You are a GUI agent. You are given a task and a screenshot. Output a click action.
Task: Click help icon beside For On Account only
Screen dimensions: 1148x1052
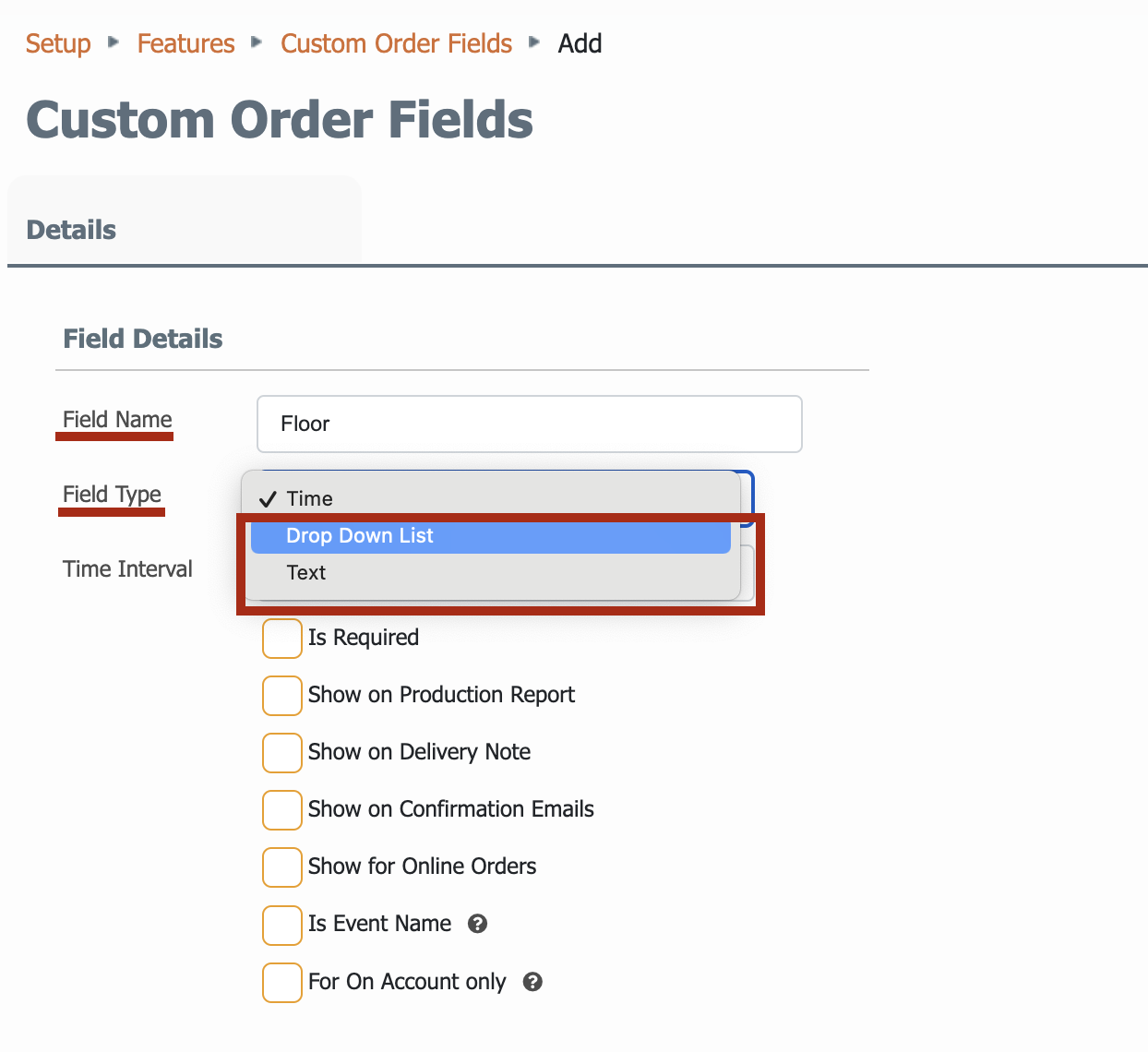[532, 982]
